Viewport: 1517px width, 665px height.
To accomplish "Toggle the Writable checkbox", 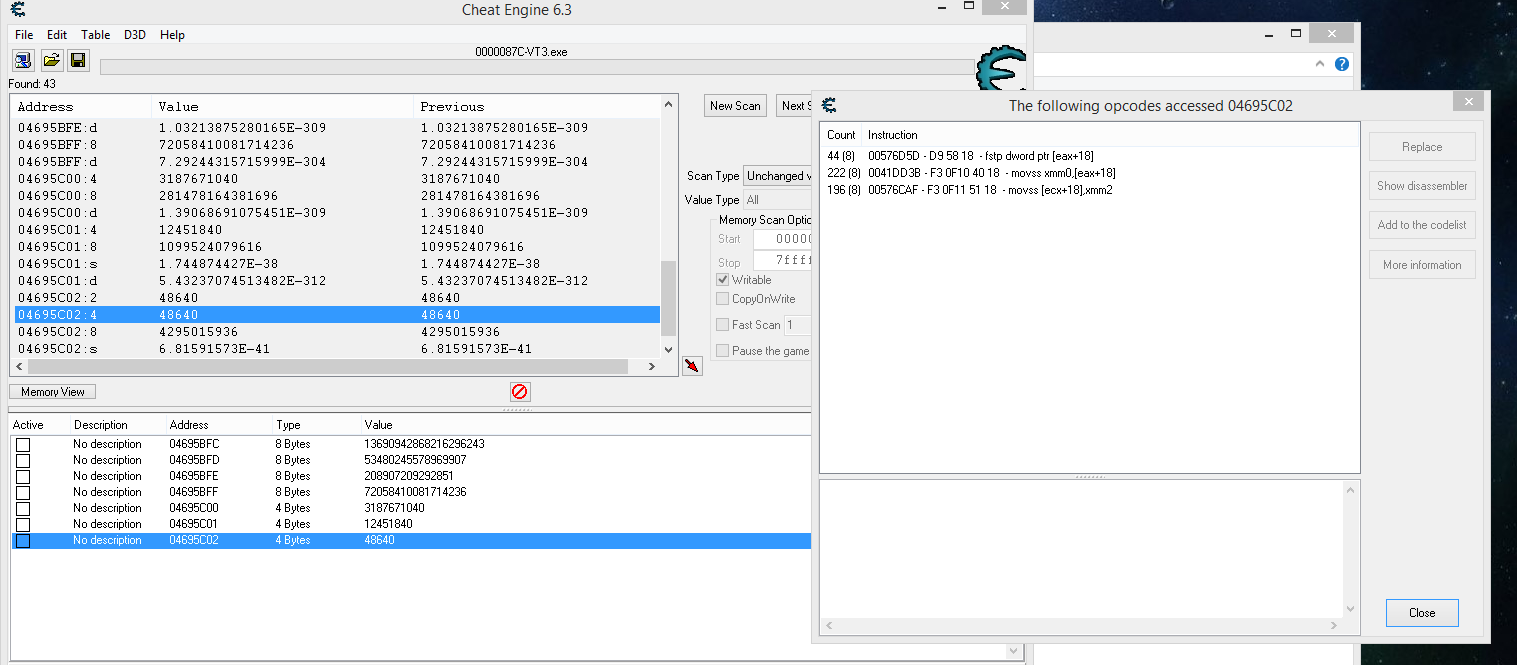I will [723, 280].
